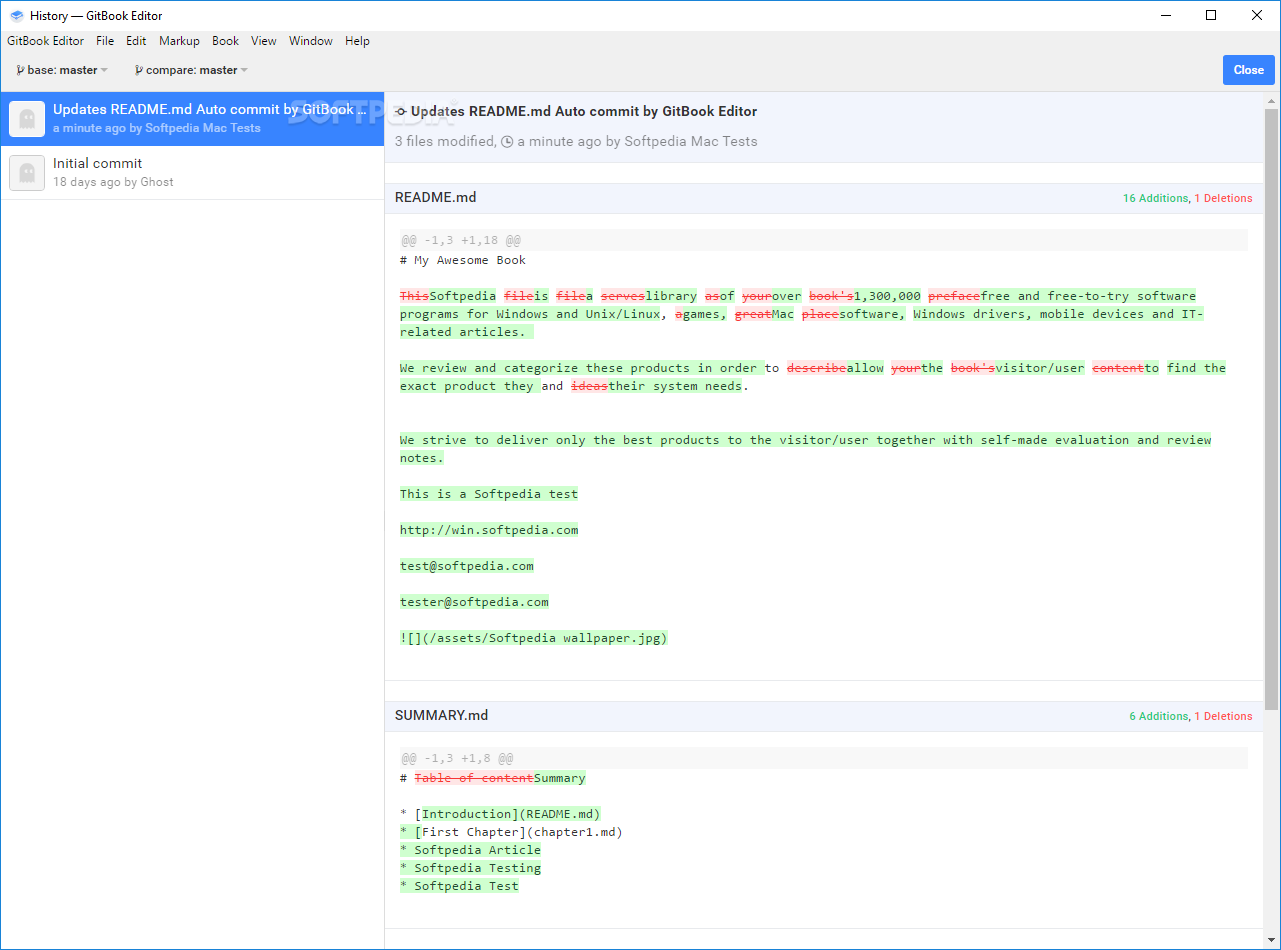Viewport: 1281px width, 950px height.
Task: Minimize the History window
Action: coord(1165,15)
